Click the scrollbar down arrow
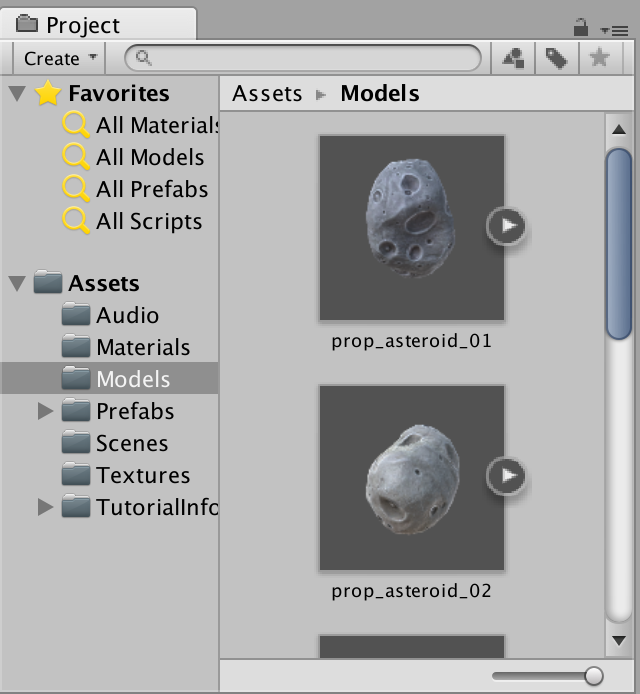Image resolution: width=640 pixels, height=694 pixels. tap(619, 640)
